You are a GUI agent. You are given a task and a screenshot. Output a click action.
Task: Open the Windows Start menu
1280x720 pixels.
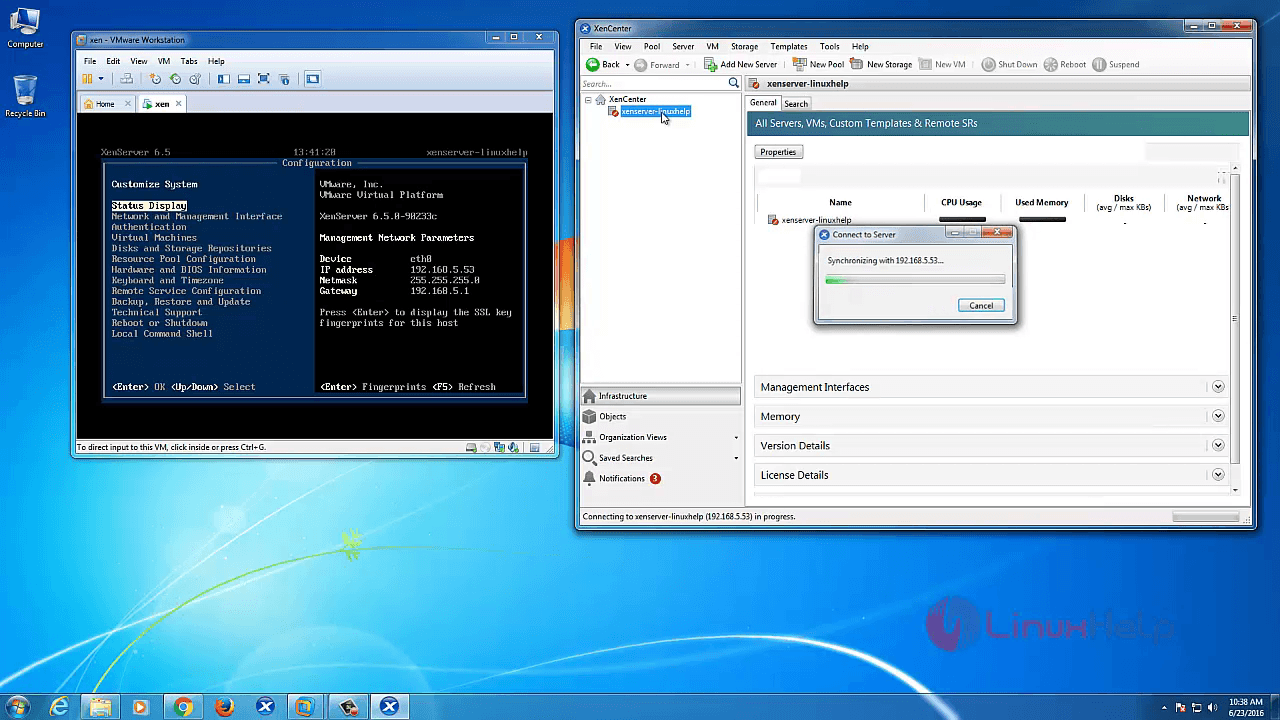click(18, 707)
